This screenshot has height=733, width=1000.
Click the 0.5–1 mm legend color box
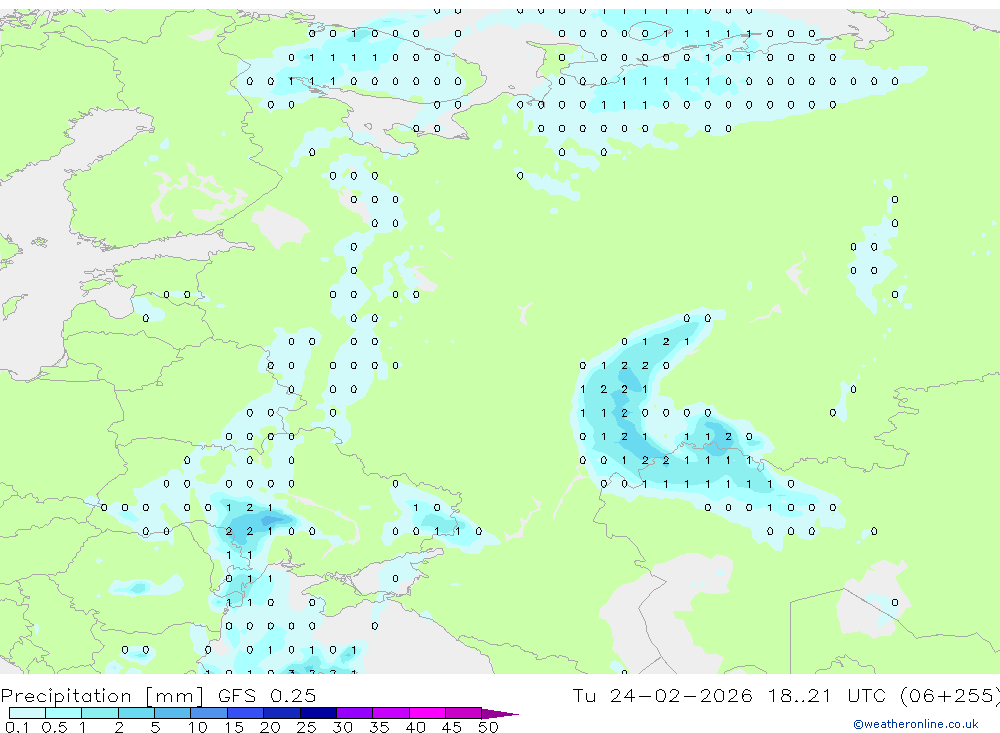pyautogui.click(x=64, y=713)
